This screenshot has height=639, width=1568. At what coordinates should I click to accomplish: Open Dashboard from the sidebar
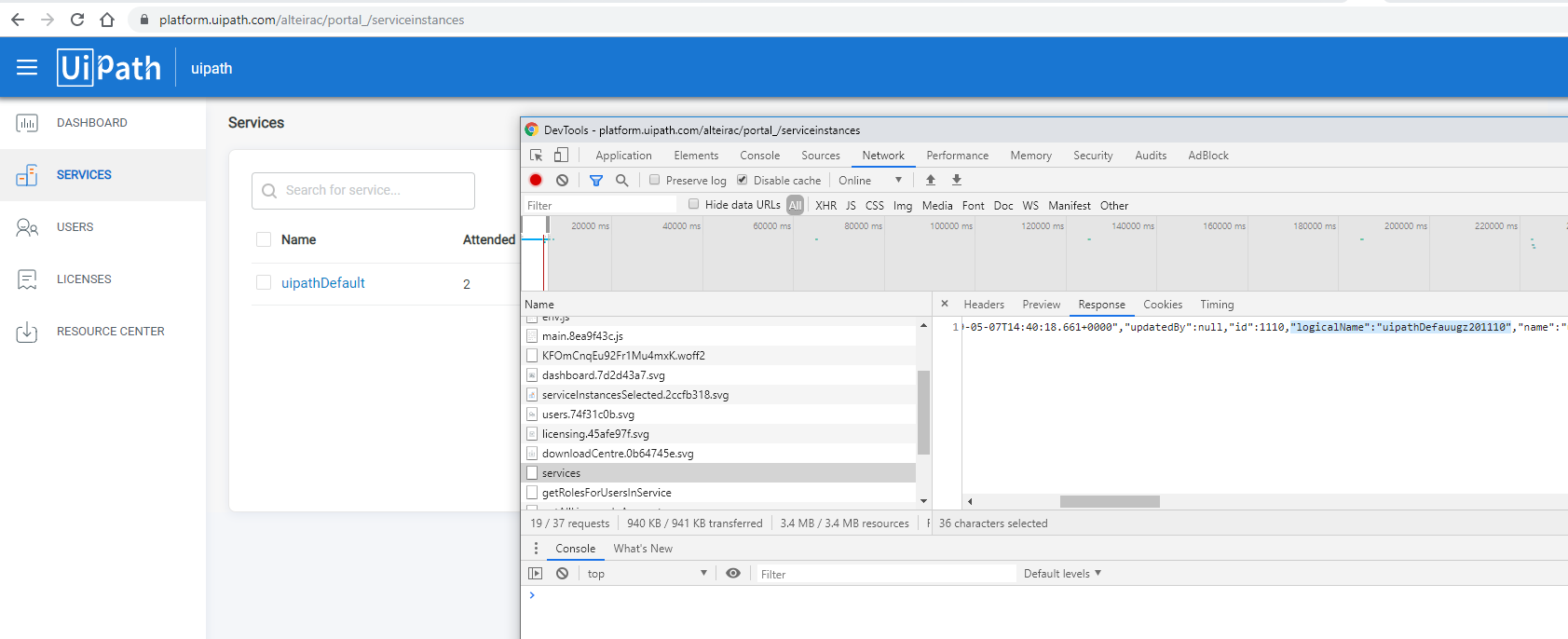pos(102,123)
